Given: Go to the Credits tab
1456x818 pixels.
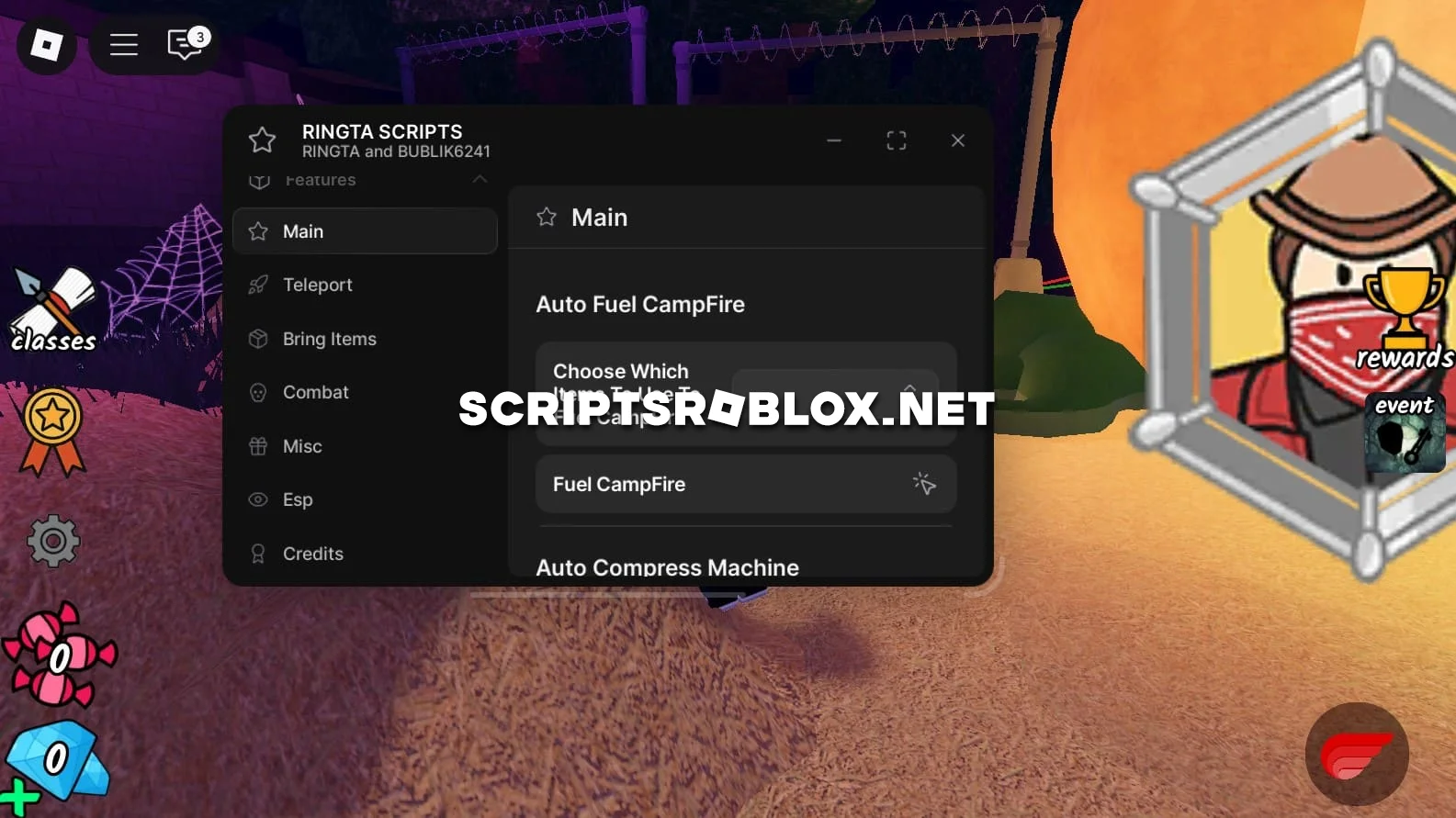Looking at the screenshot, I should pyautogui.click(x=312, y=554).
